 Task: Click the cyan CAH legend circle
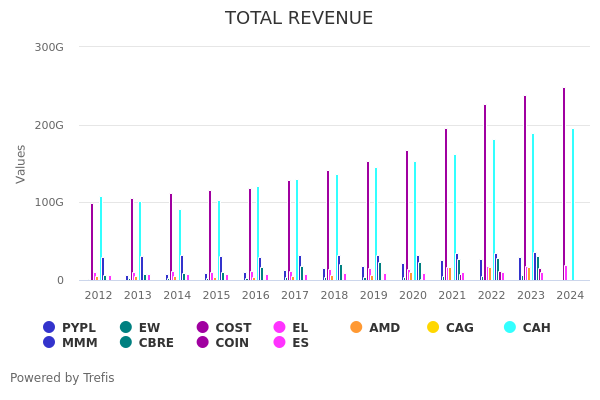(x=510, y=327)
